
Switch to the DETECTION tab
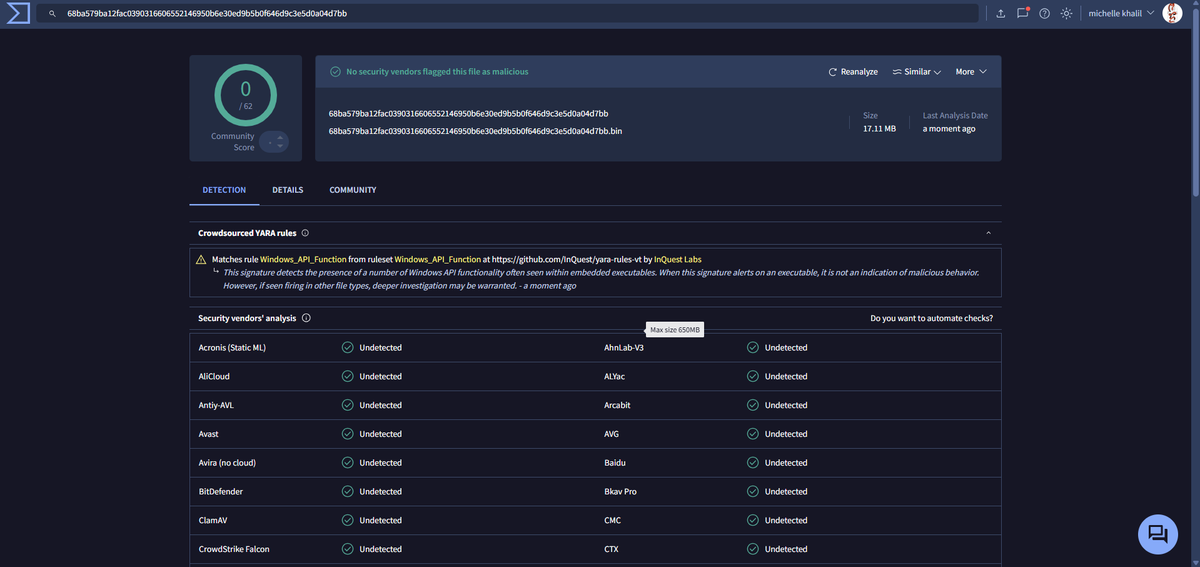[x=224, y=190]
